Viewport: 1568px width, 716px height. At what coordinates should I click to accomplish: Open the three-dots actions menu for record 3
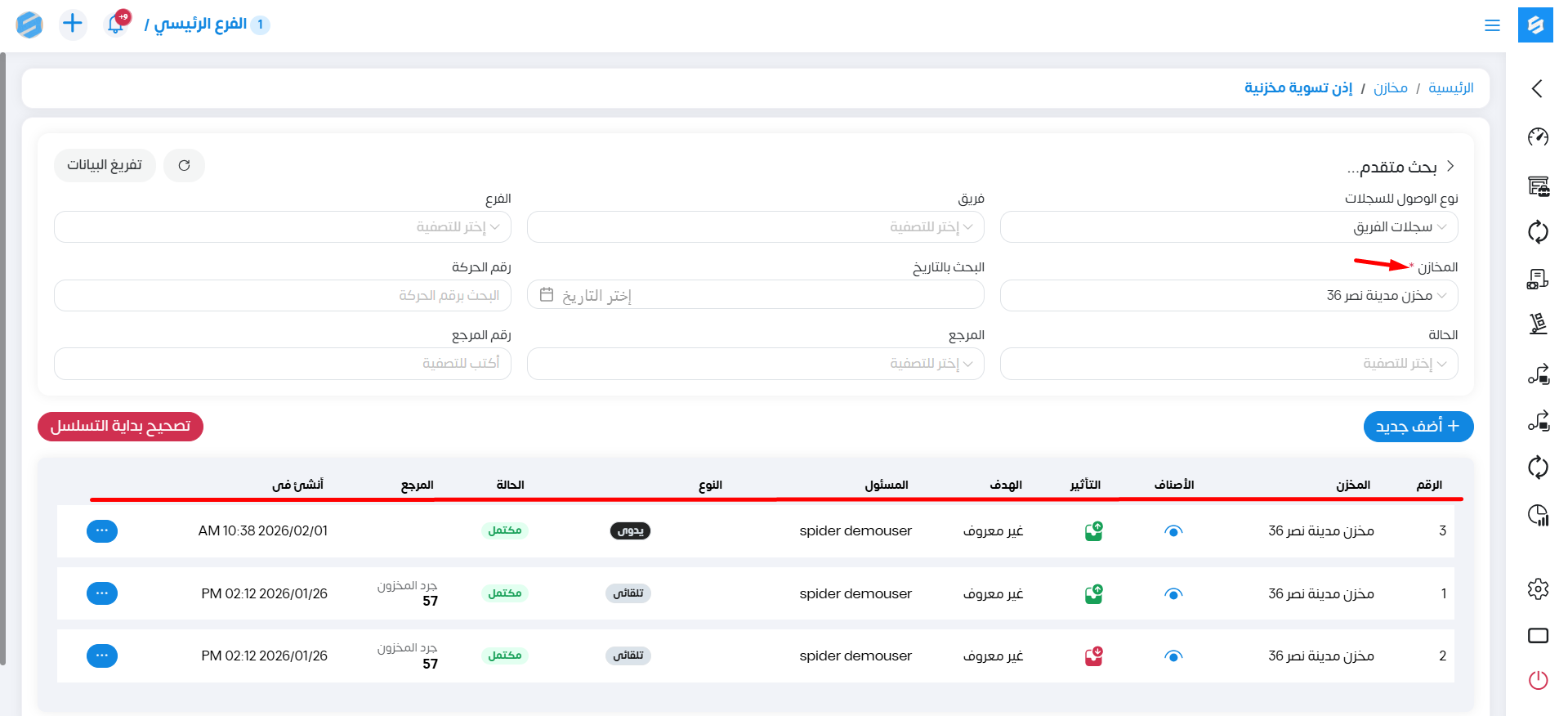pyautogui.click(x=102, y=531)
